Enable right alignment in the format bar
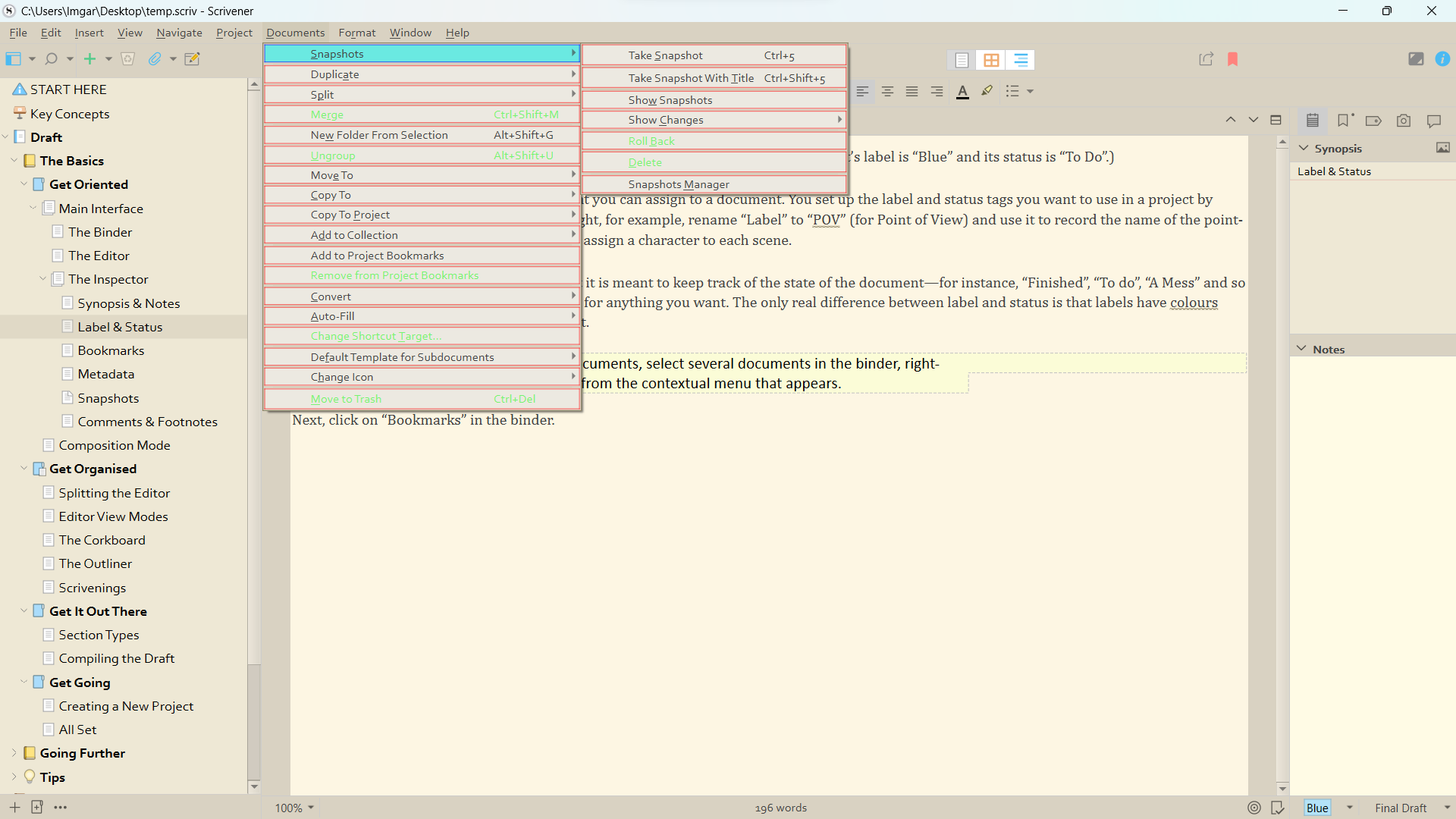This screenshot has height=819, width=1456. 937,91
